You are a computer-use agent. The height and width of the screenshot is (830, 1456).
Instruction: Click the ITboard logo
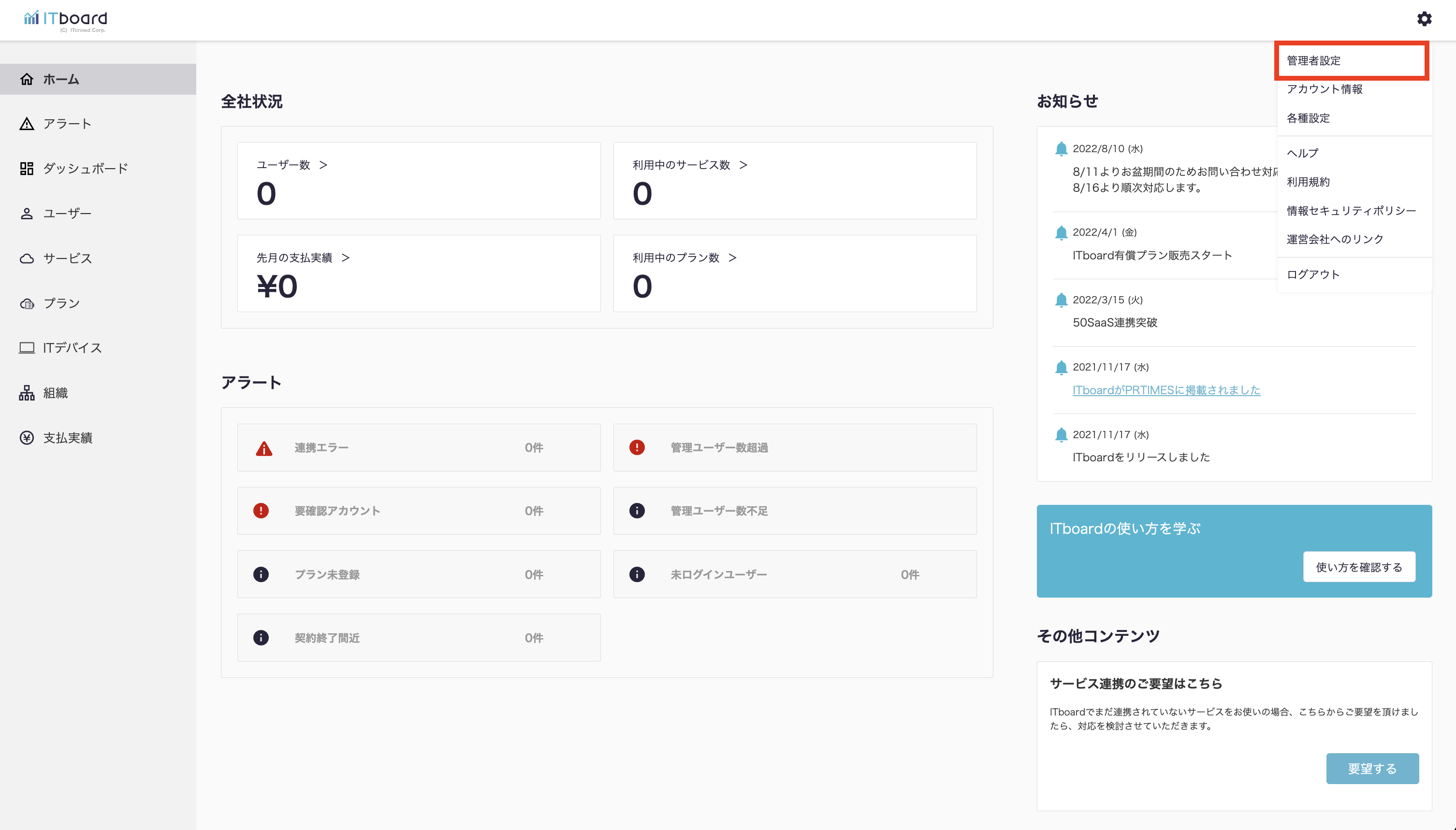tap(66, 20)
